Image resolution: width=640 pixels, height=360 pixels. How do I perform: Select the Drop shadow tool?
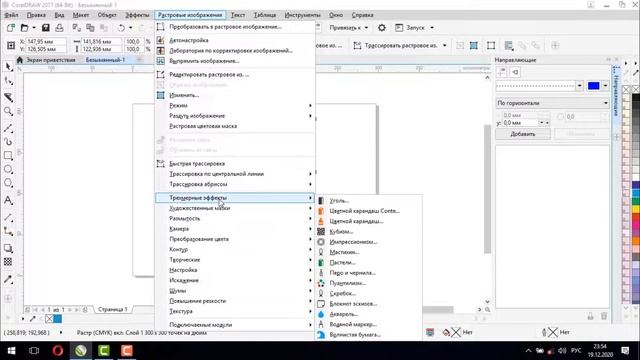(x=8, y=249)
